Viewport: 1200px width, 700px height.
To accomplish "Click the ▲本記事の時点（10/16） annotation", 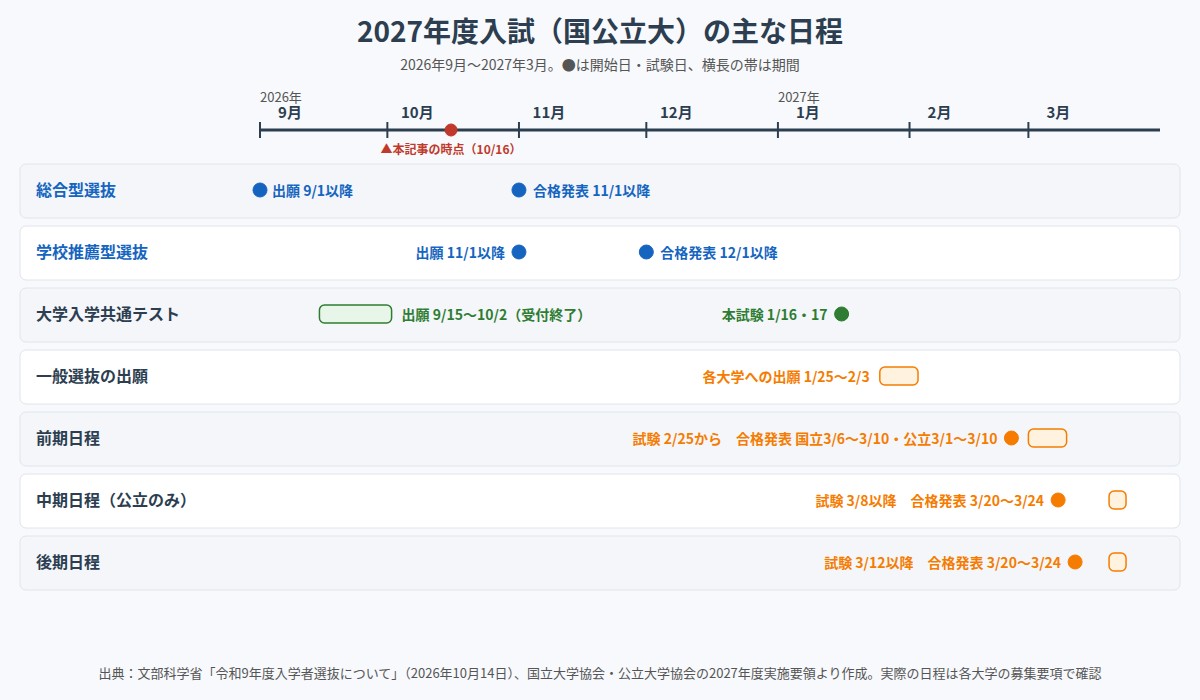I will pyautogui.click(x=447, y=149).
